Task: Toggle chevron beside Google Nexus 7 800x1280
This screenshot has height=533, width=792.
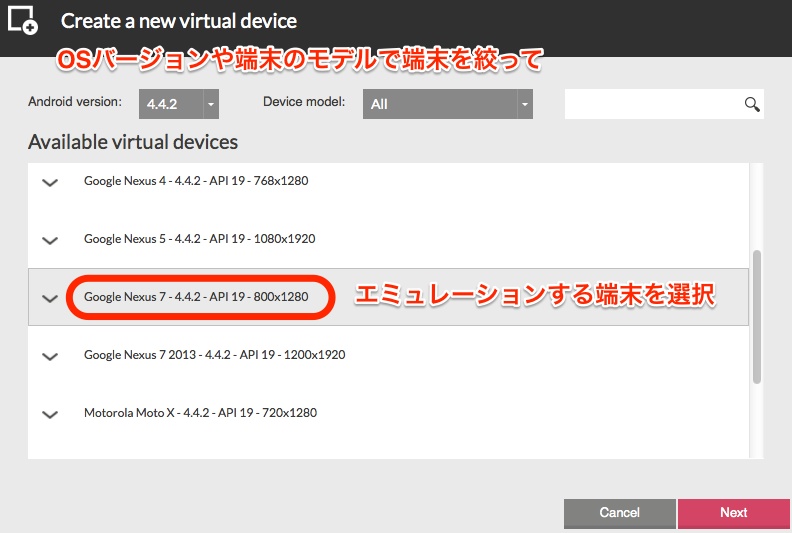Action: (x=50, y=298)
